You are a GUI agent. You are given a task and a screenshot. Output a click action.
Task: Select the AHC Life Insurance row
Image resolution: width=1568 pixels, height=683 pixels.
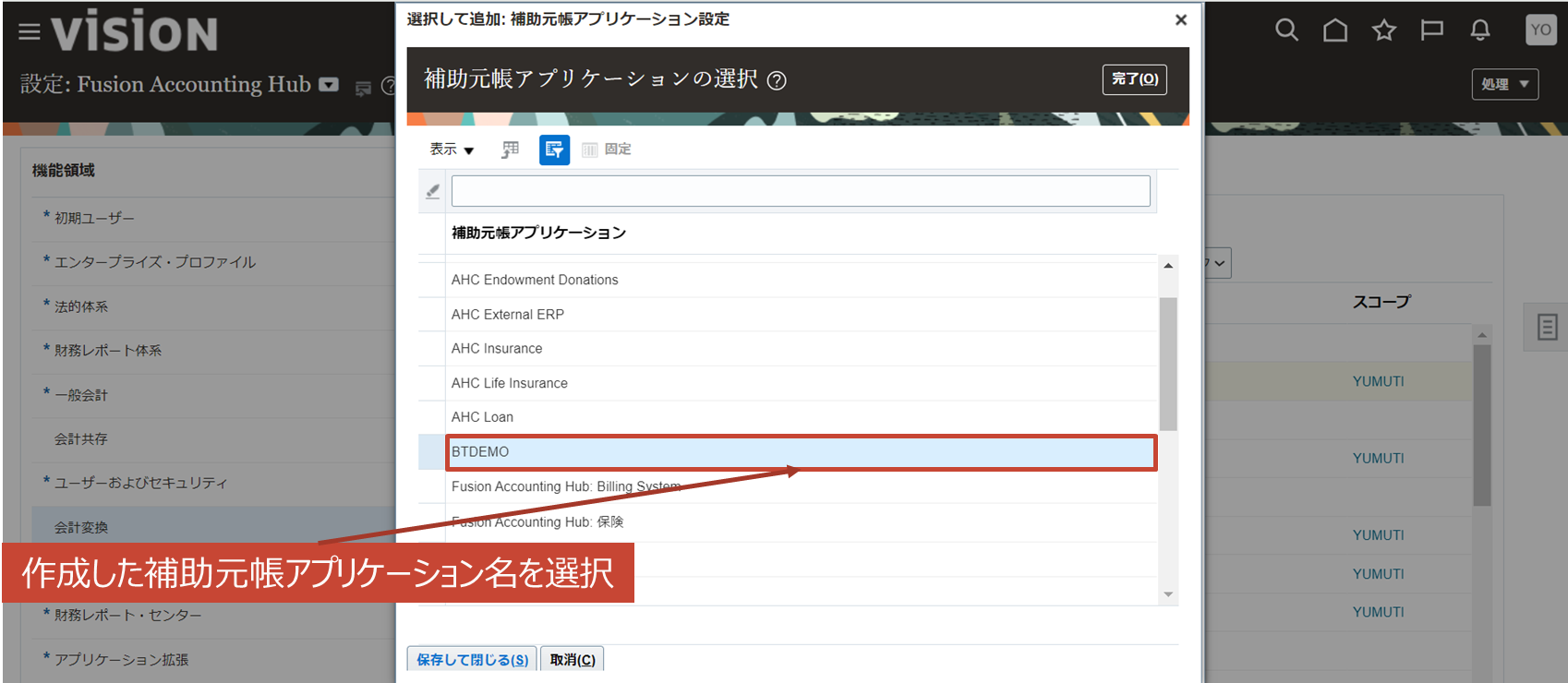[x=800, y=383]
